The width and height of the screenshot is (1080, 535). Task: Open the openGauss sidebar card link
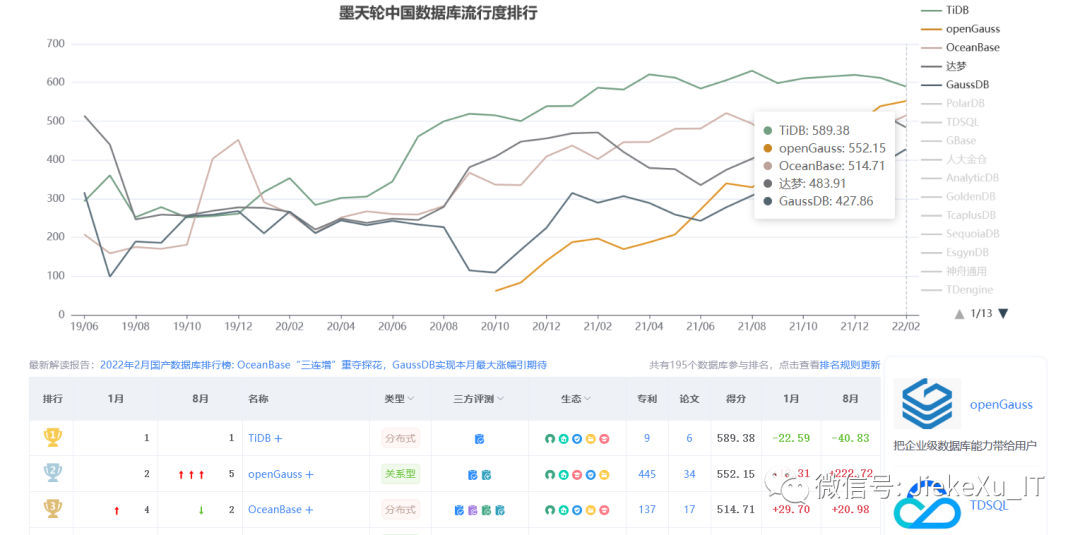tap(1001, 405)
